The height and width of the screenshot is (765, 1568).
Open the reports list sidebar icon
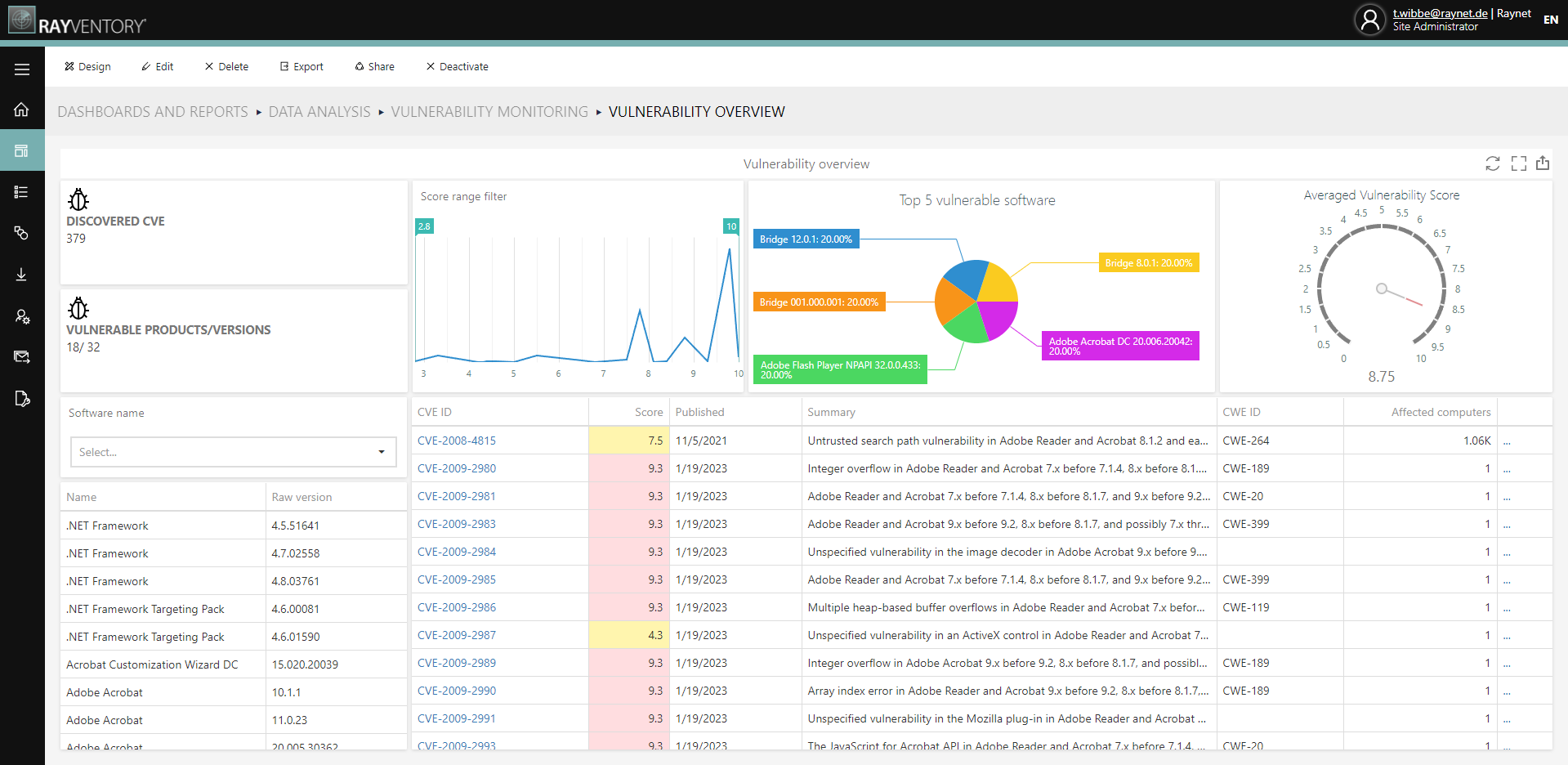pos(22,192)
